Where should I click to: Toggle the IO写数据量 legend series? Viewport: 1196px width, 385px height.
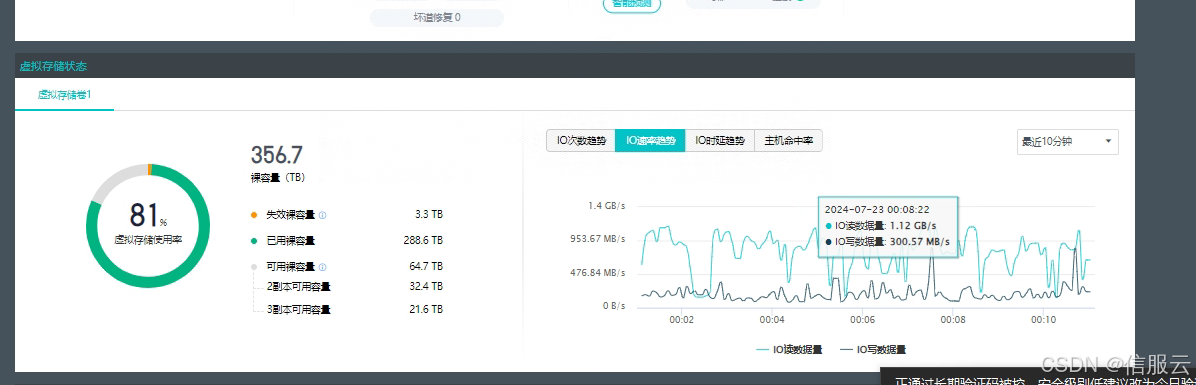point(873,350)
